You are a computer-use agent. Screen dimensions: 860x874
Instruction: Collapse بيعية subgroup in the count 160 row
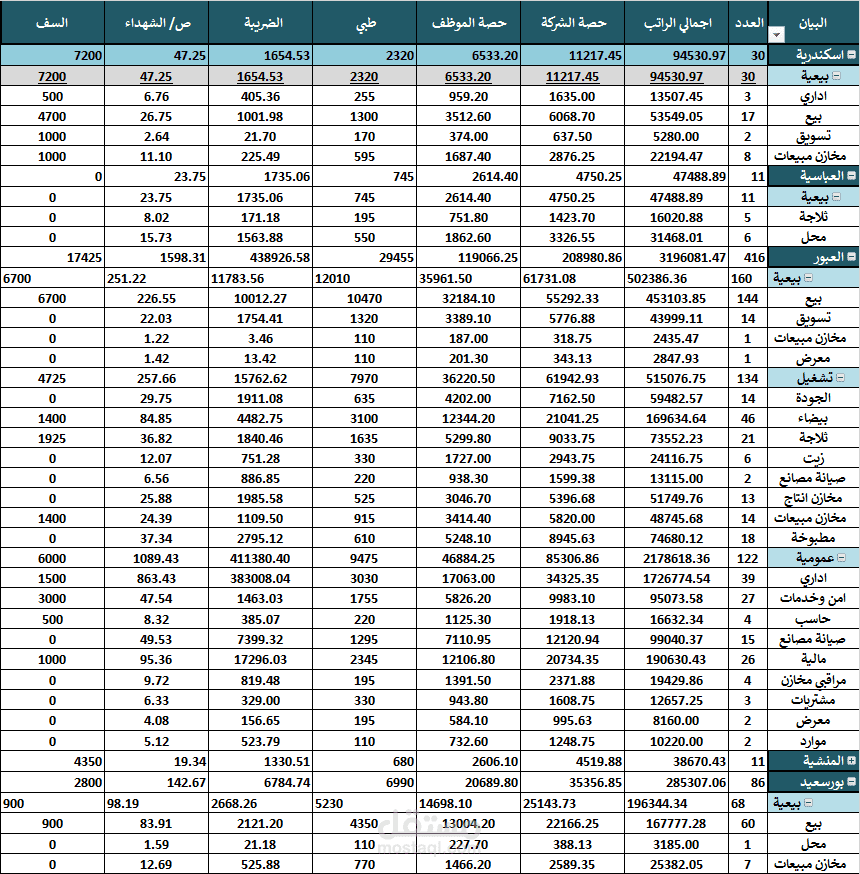[x=808, y=277]
